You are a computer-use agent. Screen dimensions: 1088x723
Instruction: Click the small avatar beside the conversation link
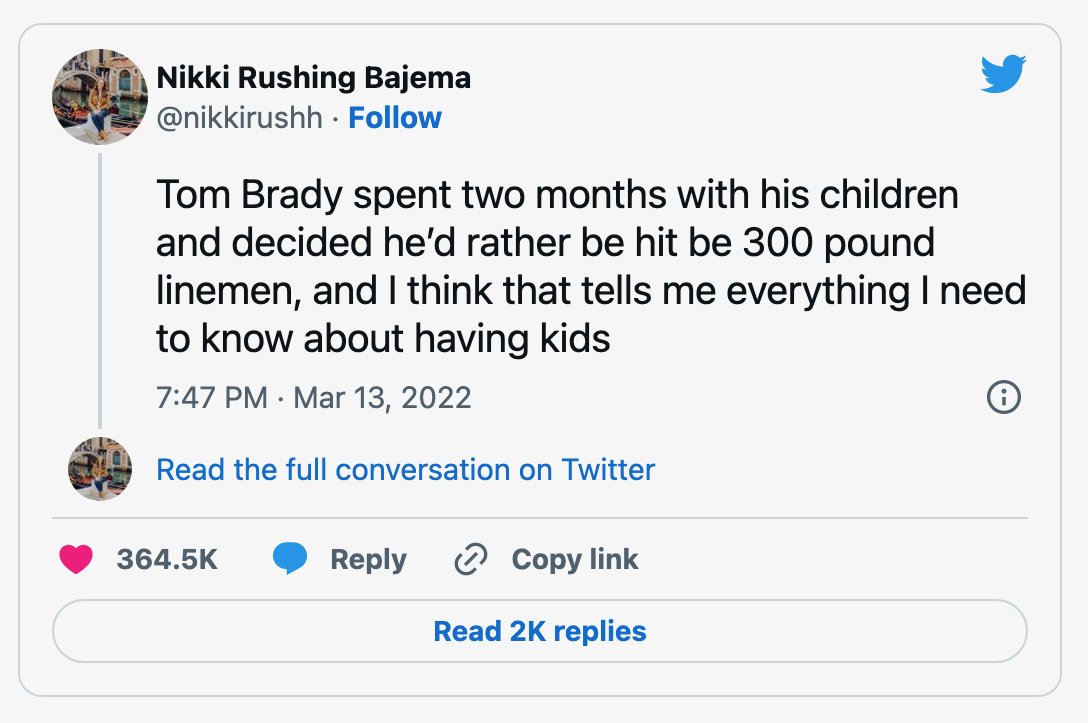(x=100, y=469)
